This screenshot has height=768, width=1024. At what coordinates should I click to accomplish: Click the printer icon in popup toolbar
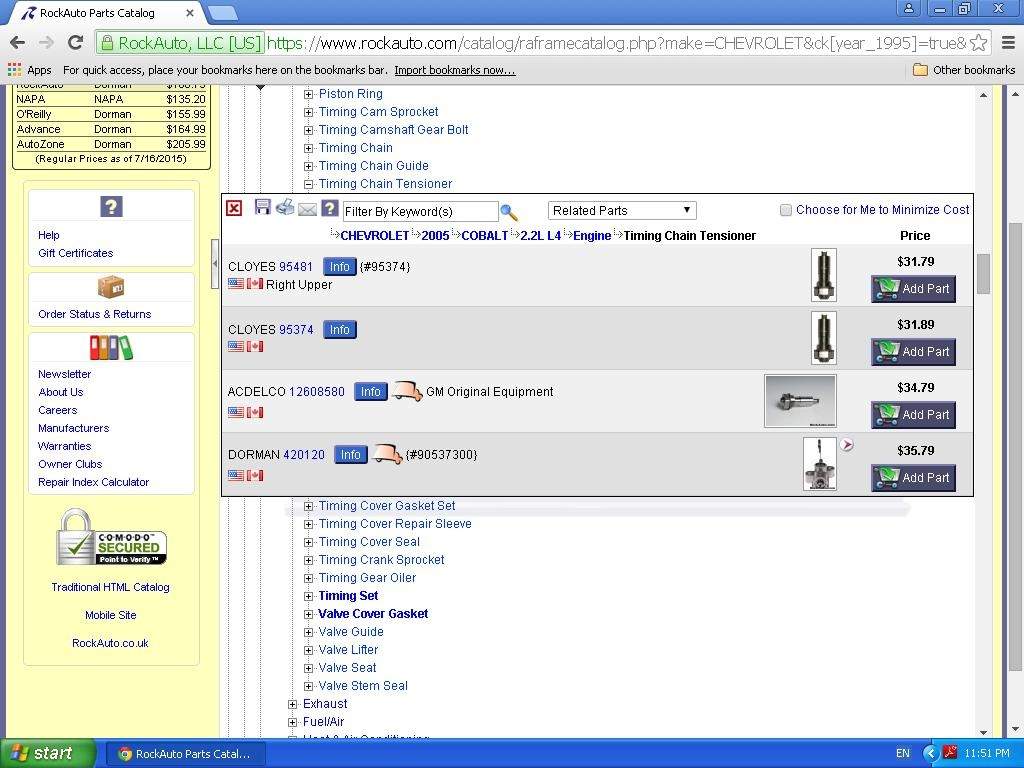click(x=285, y=207)
